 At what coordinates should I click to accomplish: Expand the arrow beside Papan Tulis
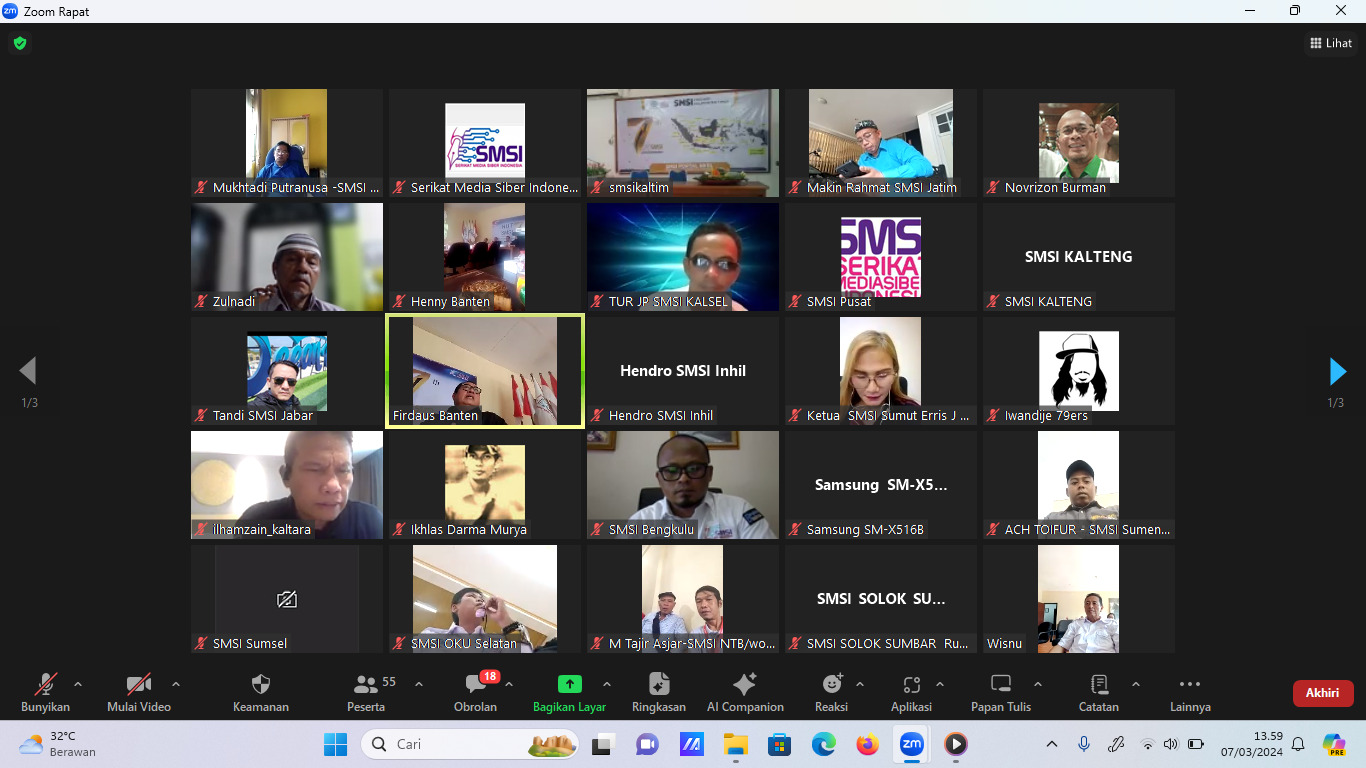[1038, 685]
